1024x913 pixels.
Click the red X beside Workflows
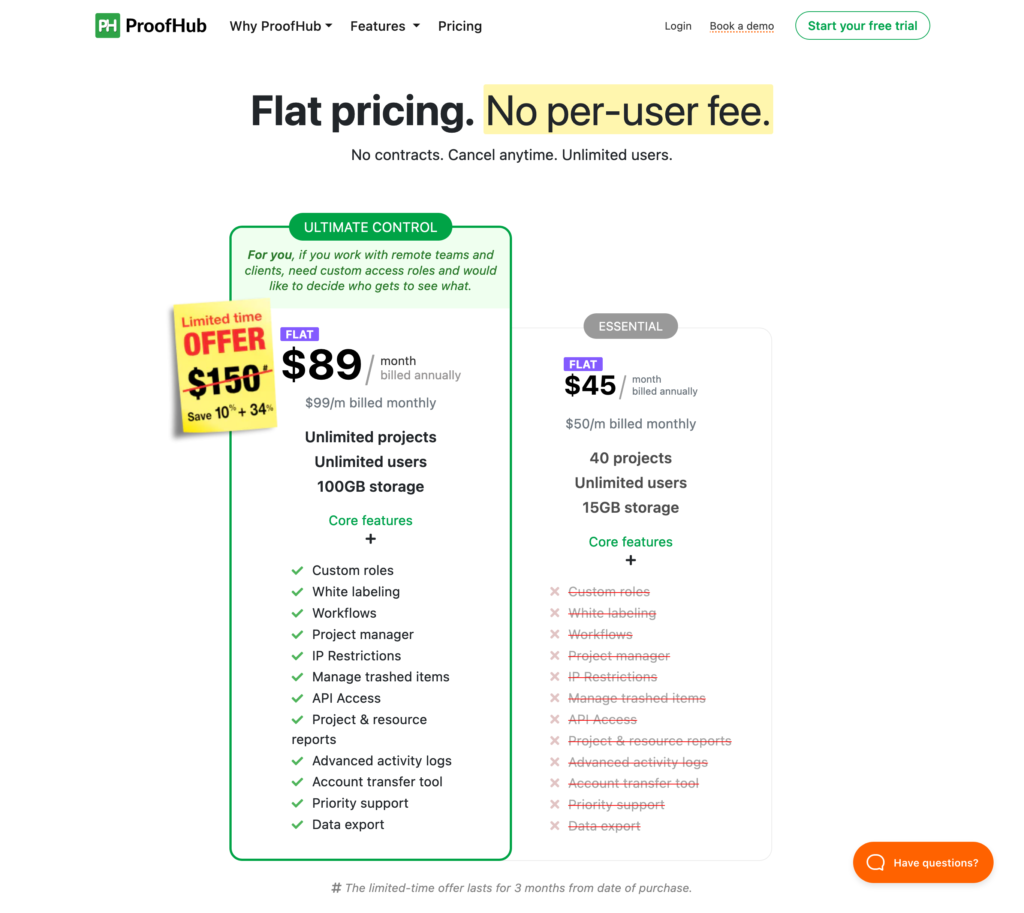pos(555,634)
